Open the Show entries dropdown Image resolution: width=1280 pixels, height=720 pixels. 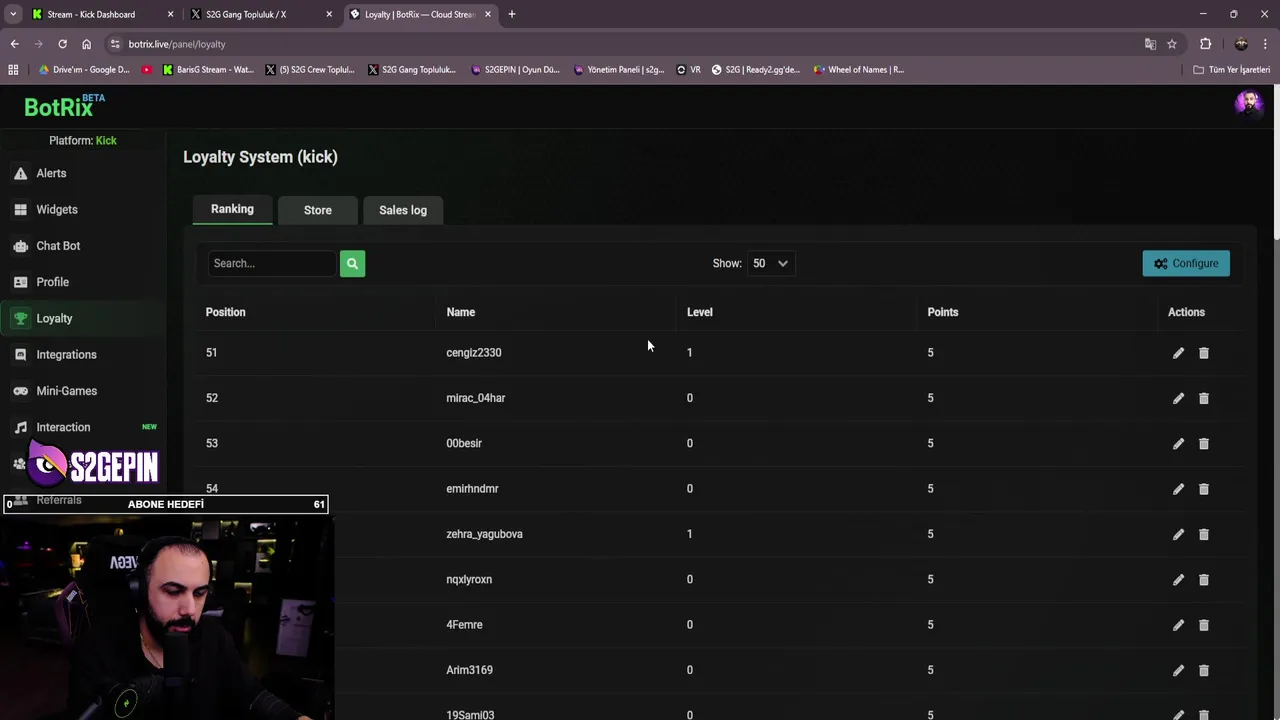(770, 263)
